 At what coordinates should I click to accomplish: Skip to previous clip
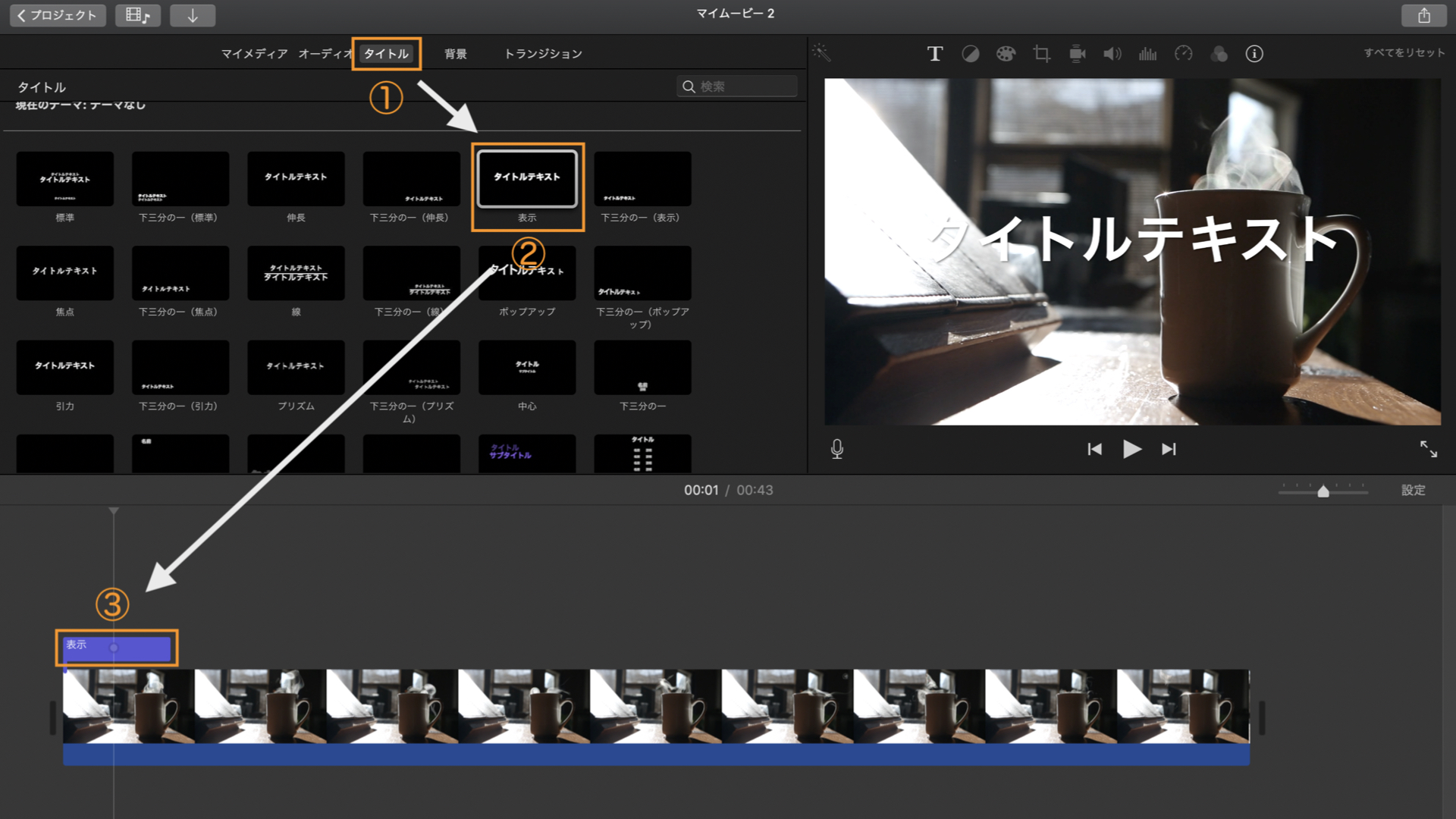click(1094, 449)
